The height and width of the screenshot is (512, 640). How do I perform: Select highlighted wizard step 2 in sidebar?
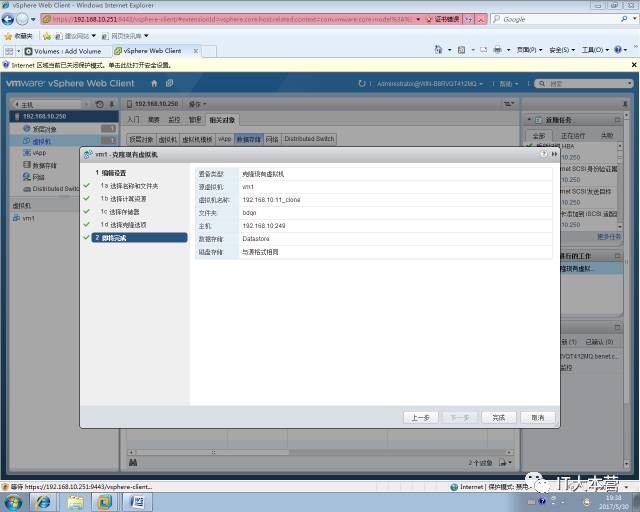coord(139,238)
